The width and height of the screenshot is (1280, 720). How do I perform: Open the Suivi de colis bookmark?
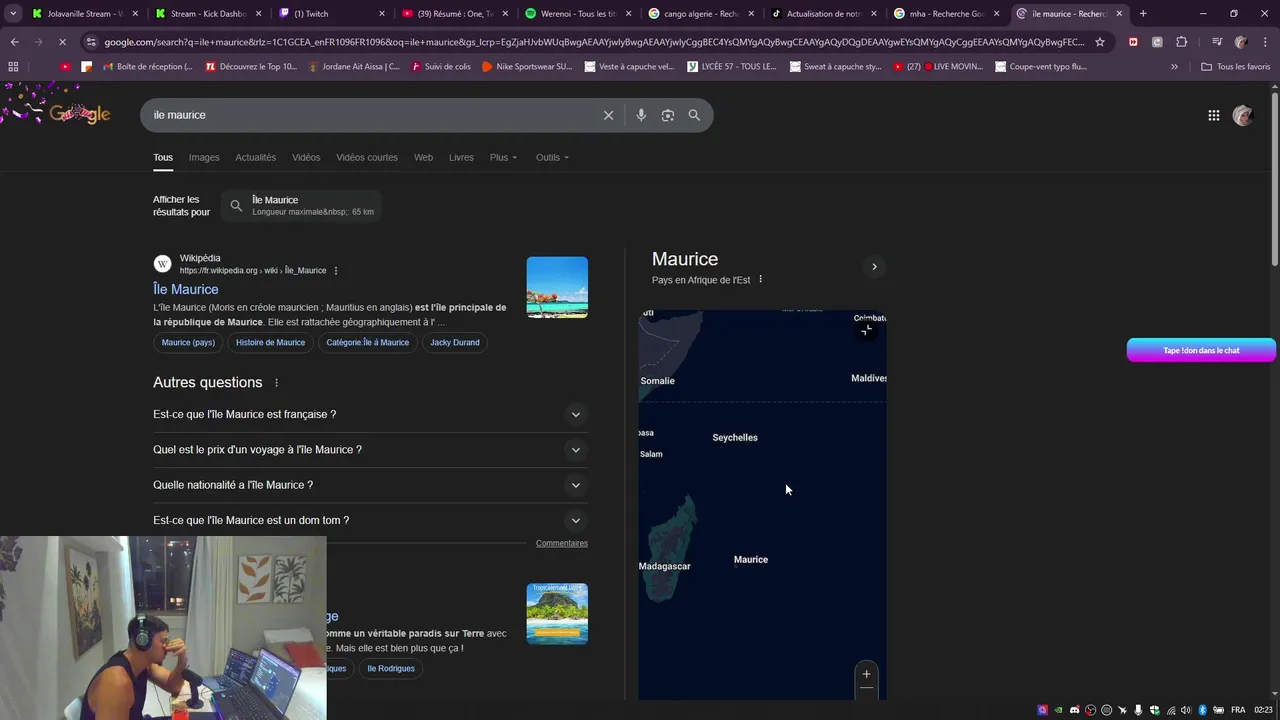point(440,67)
